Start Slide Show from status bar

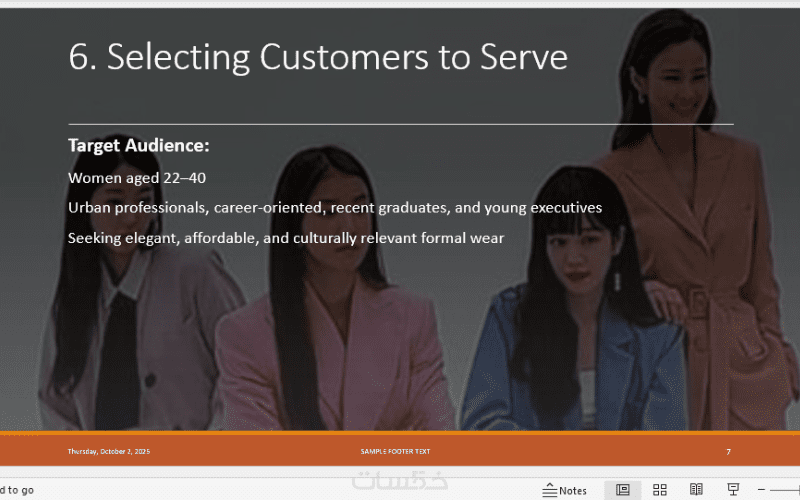click(733, 490)
